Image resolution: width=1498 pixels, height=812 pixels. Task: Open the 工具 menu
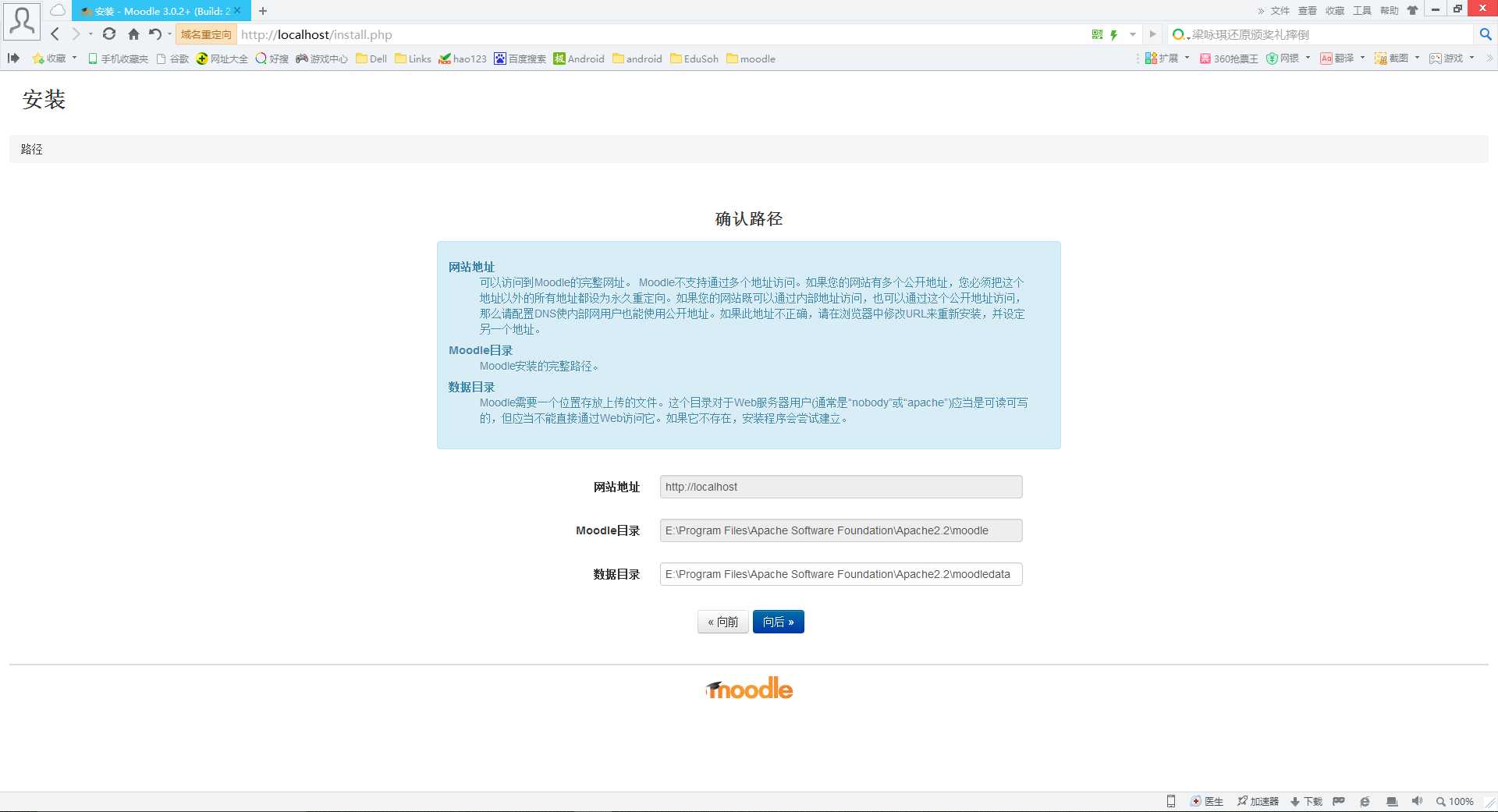tap(1362, 11)
